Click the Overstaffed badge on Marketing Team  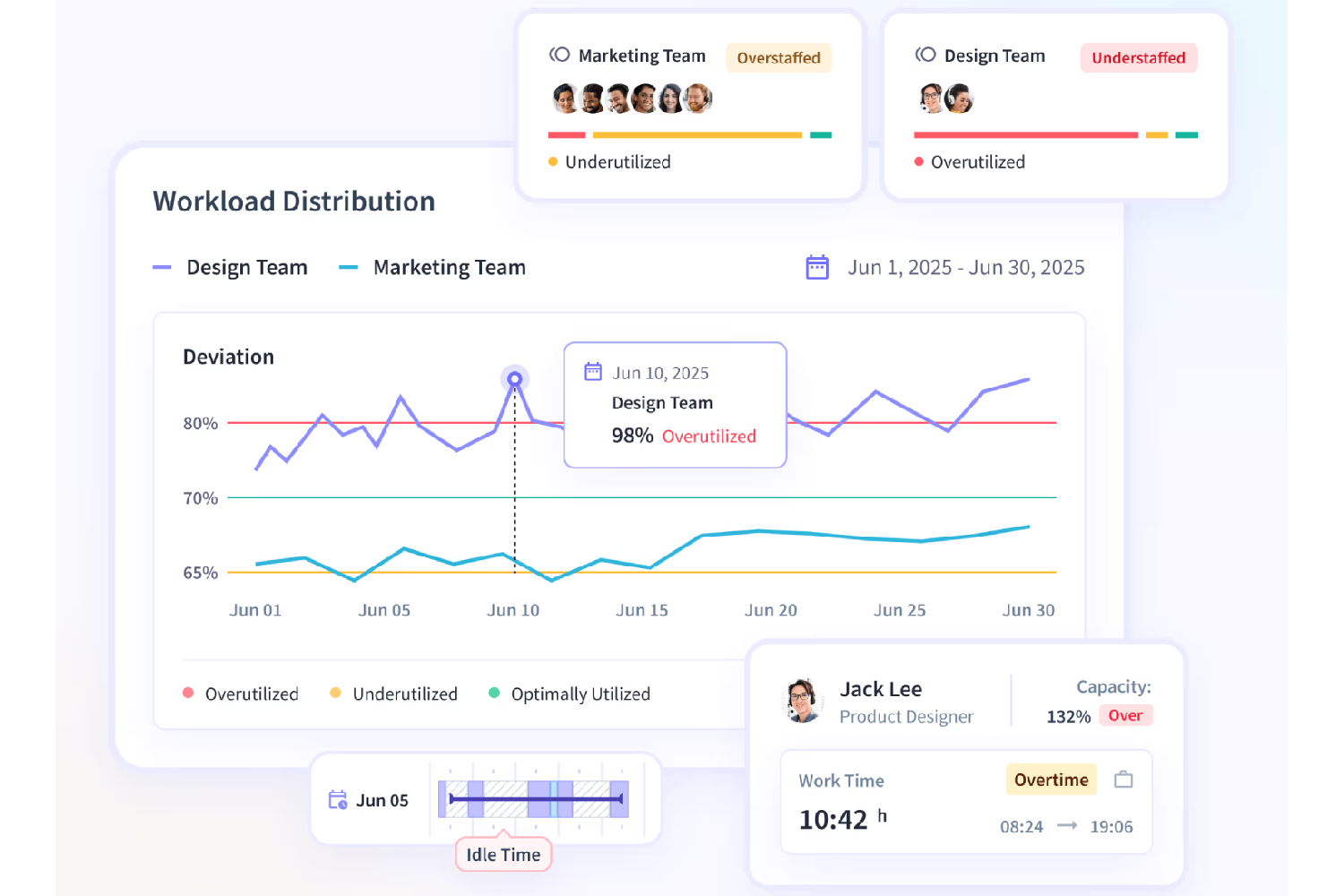pyautogui.click(x=778, y=57)
